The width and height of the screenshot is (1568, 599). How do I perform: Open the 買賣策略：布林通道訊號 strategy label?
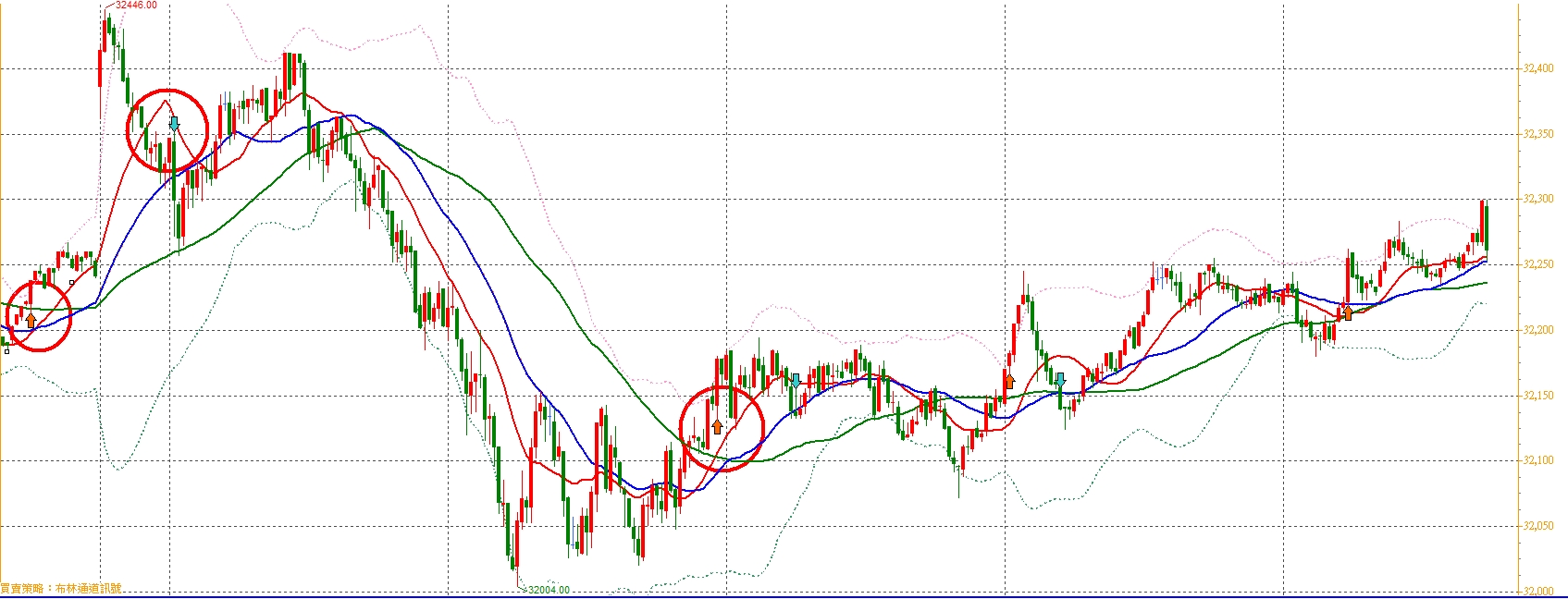pyautogui.click(x=61, y=588)
